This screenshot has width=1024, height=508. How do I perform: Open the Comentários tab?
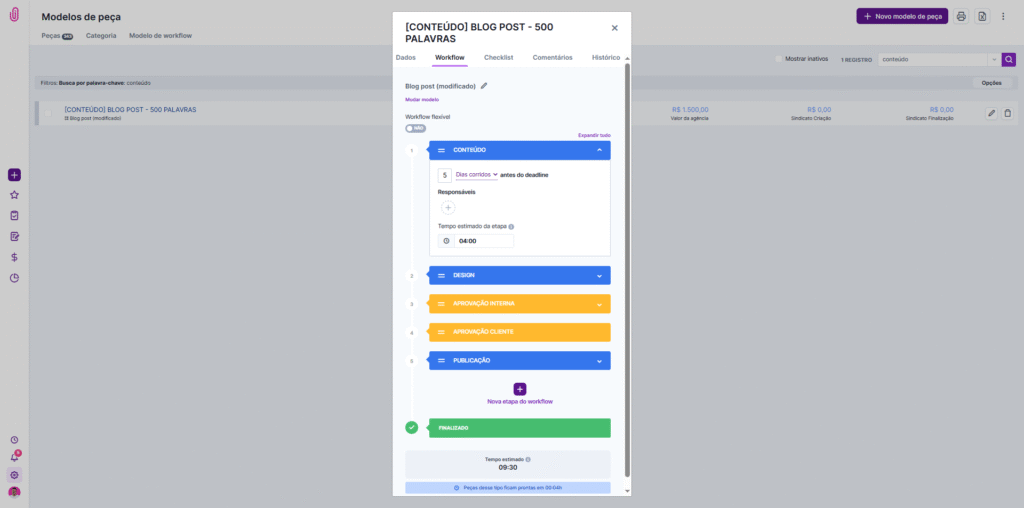pos(552,57)
